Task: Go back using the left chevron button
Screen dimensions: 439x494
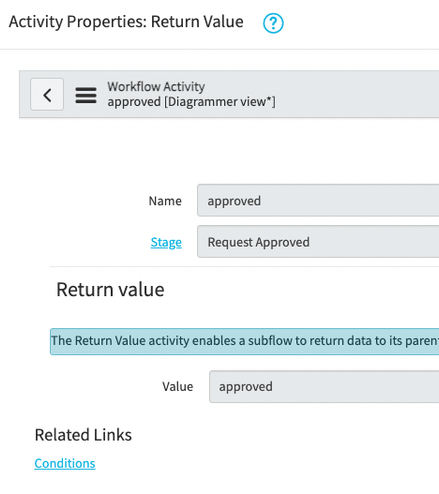Action: pos(47,95)
